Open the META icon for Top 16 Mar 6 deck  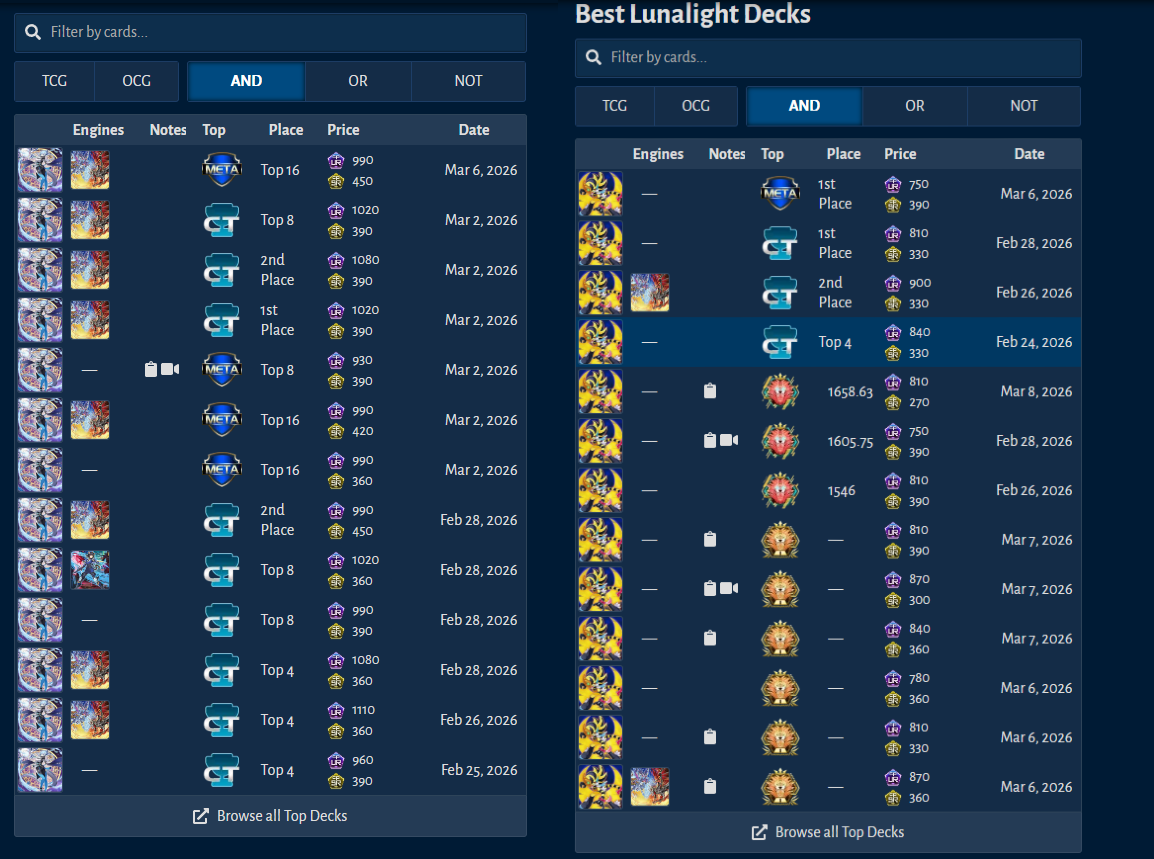pyautogui.click(x=222, y=170)
